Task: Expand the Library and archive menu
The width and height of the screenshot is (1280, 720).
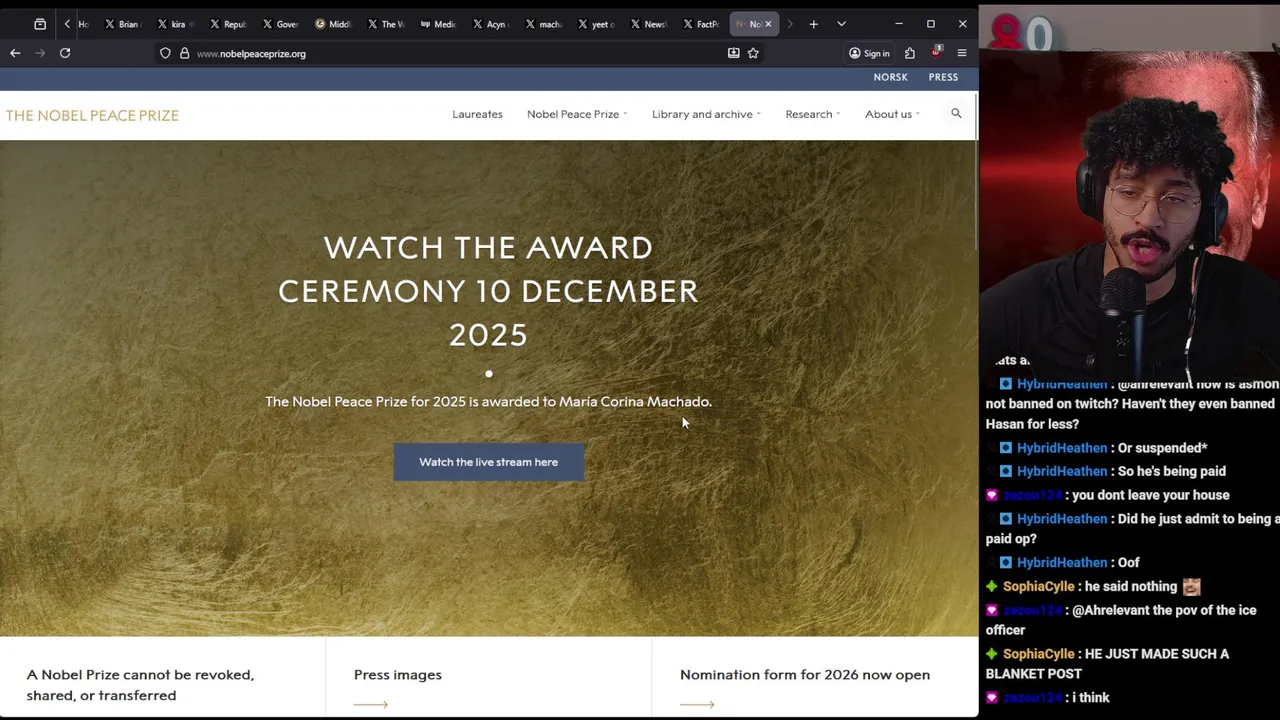Action: tap(706, 114)
